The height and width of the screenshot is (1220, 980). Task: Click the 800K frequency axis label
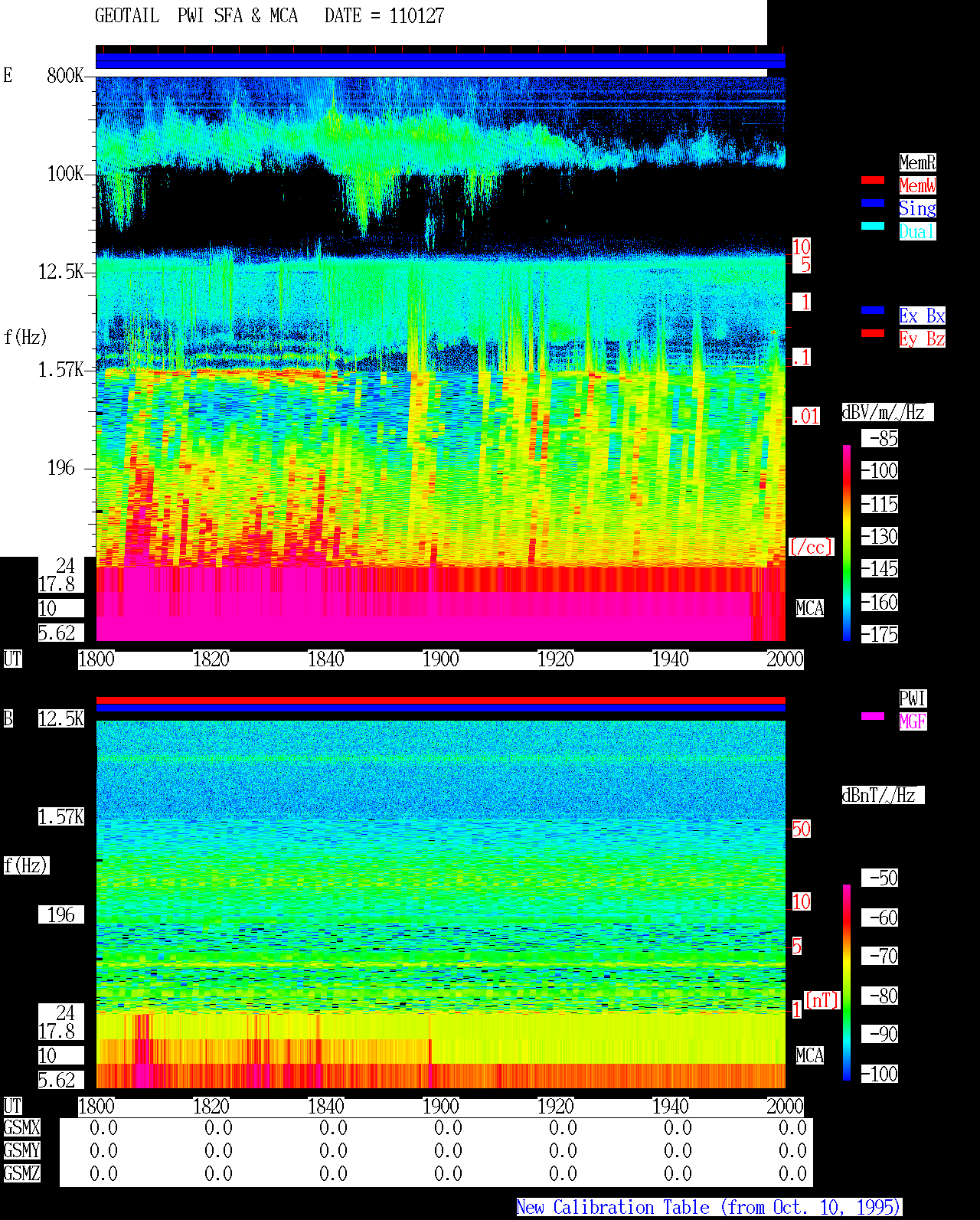pyautogui.click(x=65, y=75)
